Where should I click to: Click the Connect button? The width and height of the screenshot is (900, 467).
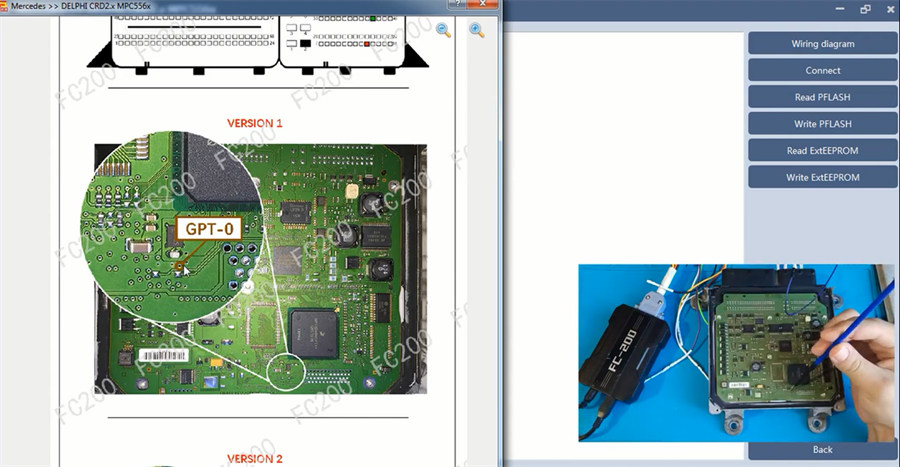823,71
